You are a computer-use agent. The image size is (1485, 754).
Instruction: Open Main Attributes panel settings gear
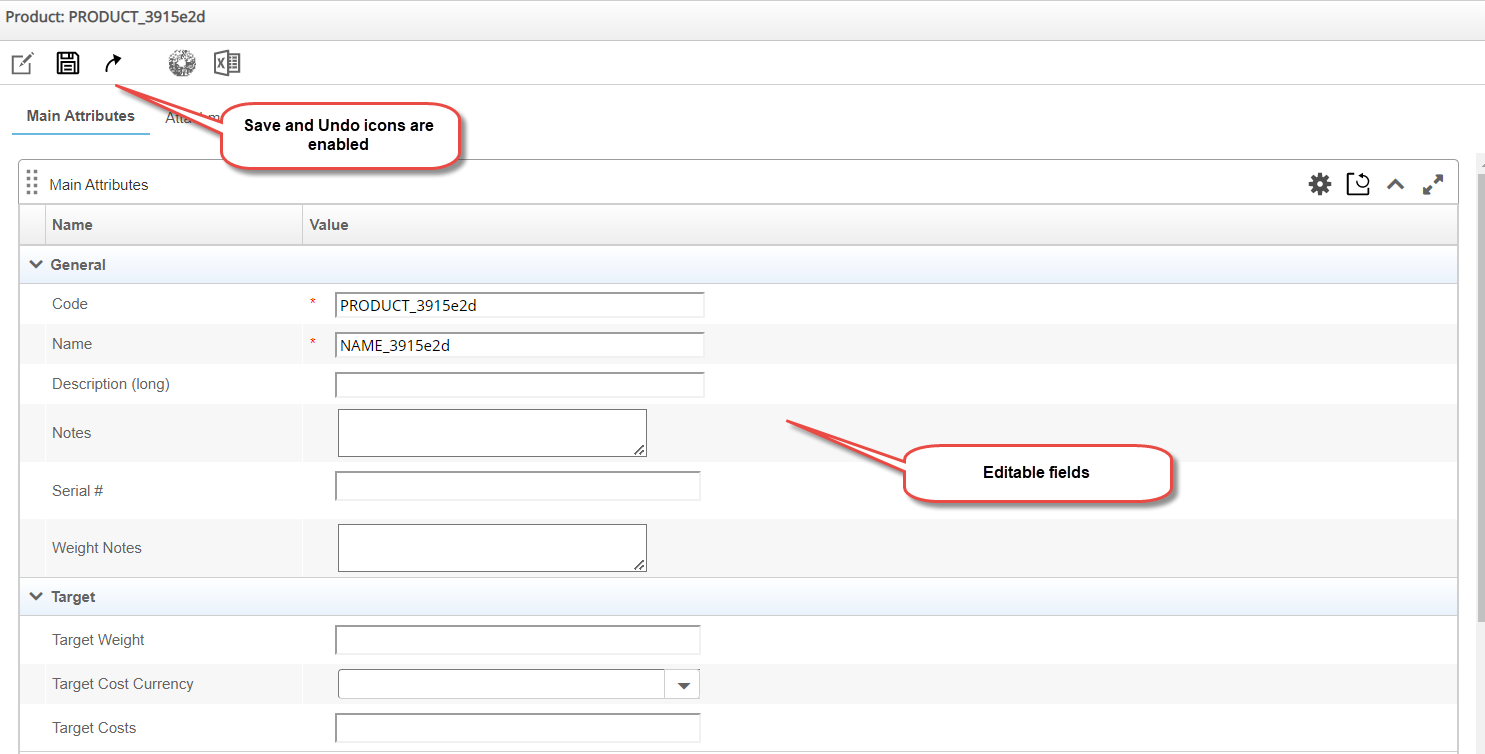(1320, 184)
